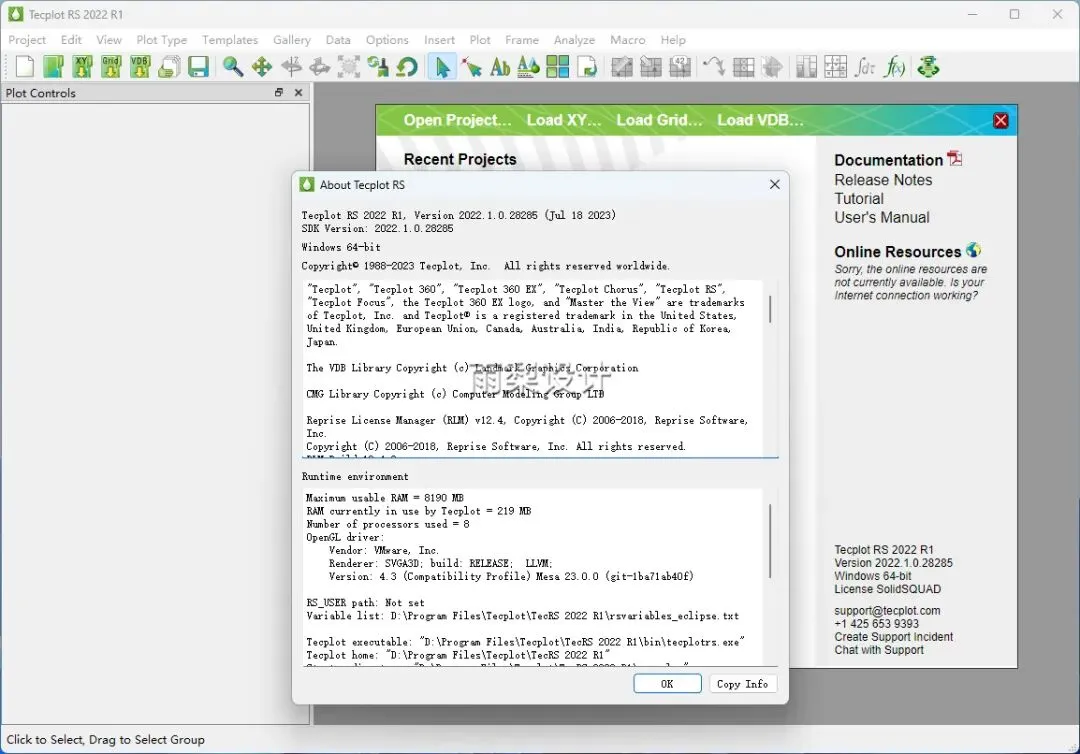Click the redraw paintbrush icon
Viewport: 1080px width, 754px height.
point(378,67)
